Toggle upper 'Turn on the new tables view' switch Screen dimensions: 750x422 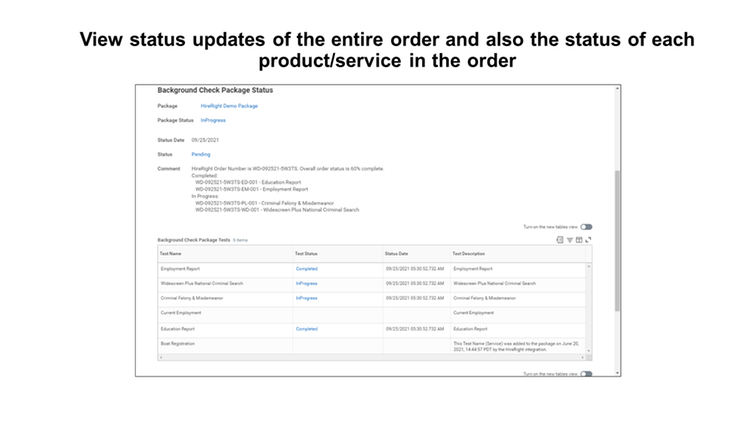[586, 227]
